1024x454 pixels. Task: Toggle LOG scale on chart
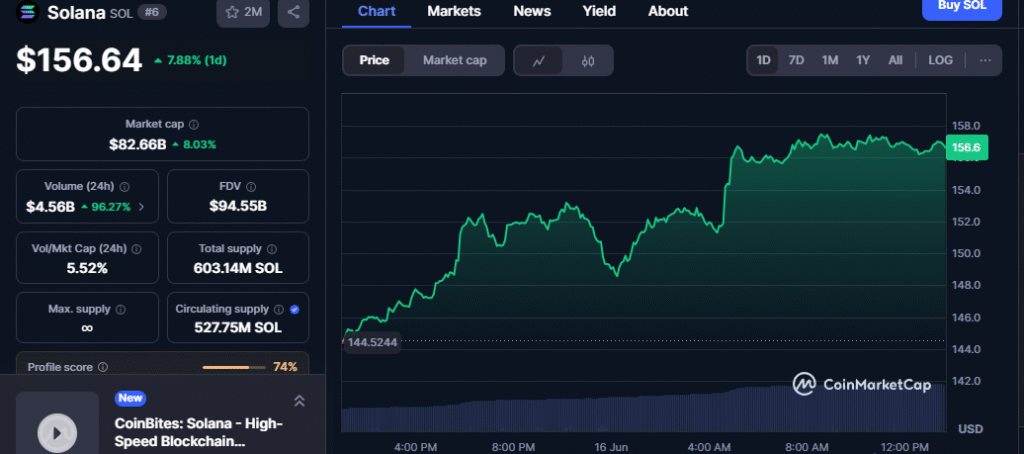click(x=940, y=60)
